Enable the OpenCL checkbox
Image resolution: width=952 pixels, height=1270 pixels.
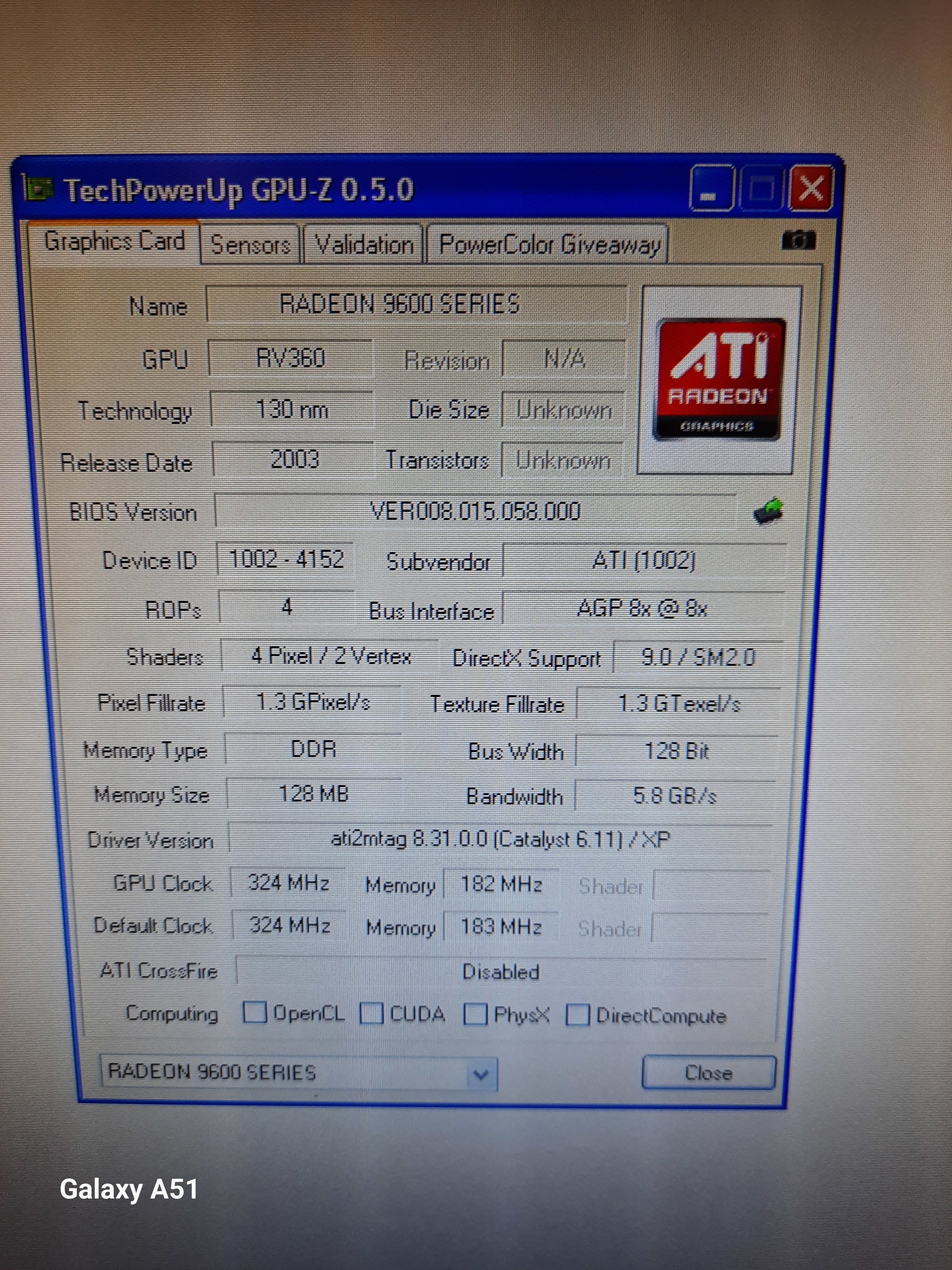tap(254, 1012)
